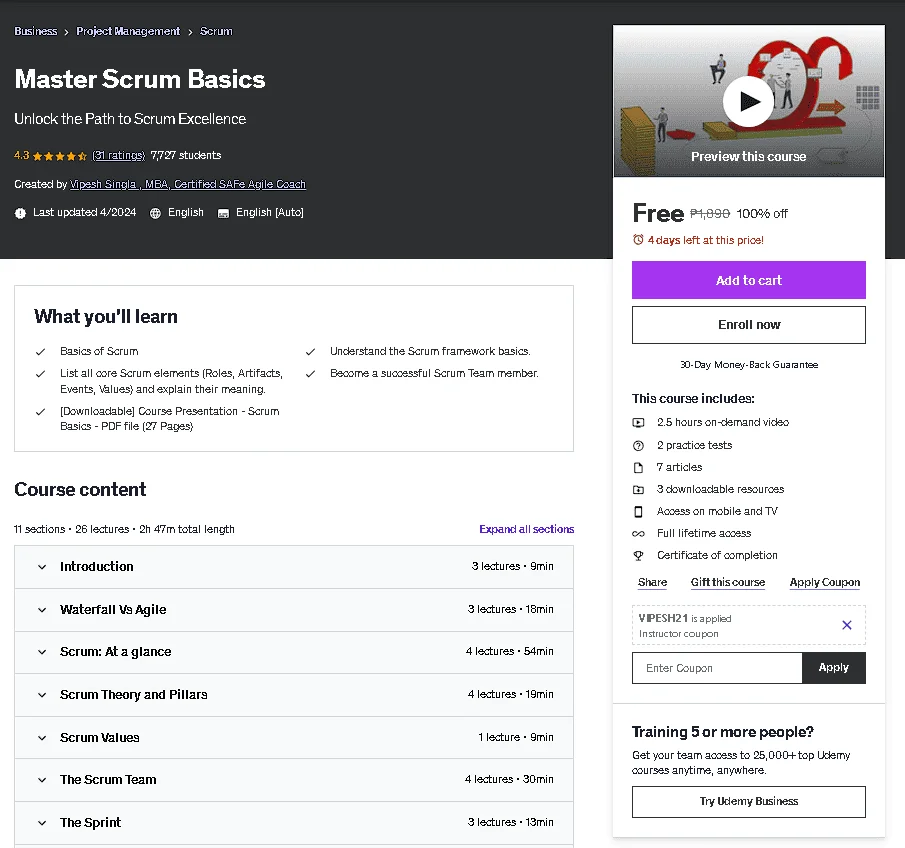
Task: Click Add to cart button
Action: coord(749,280)
